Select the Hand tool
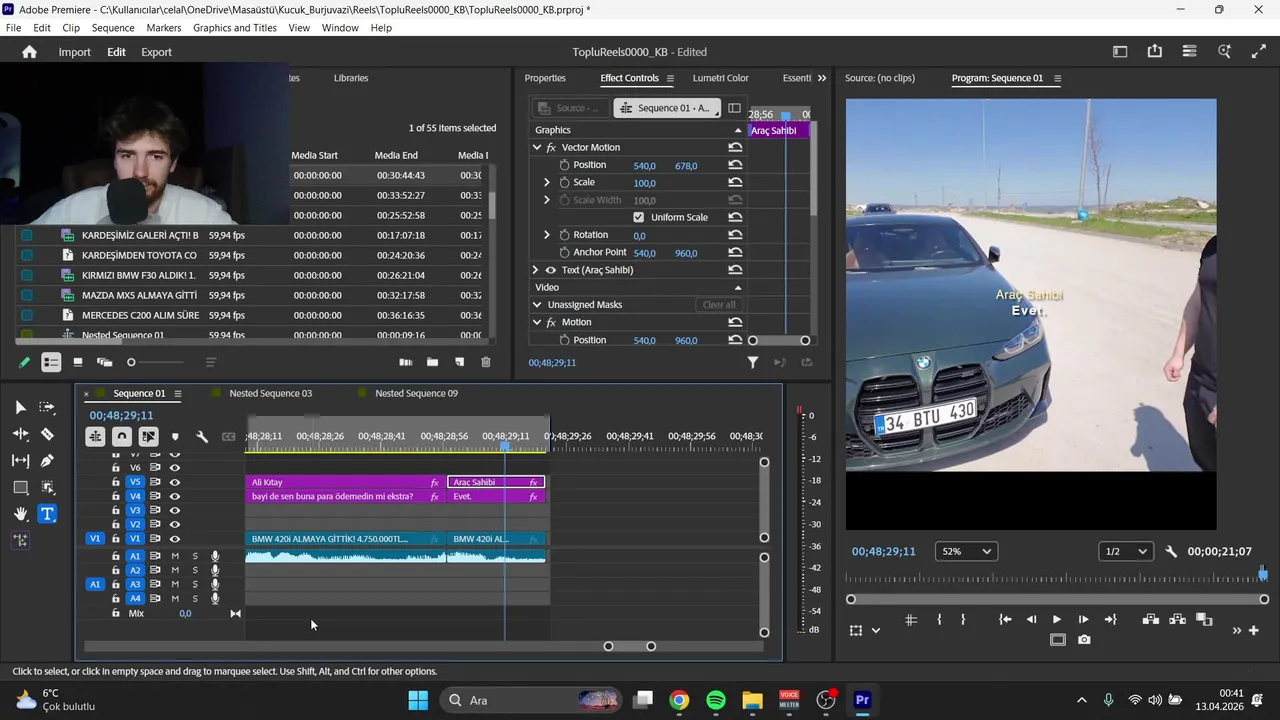This screenshot has width=1280, height=720. point(20,514)
